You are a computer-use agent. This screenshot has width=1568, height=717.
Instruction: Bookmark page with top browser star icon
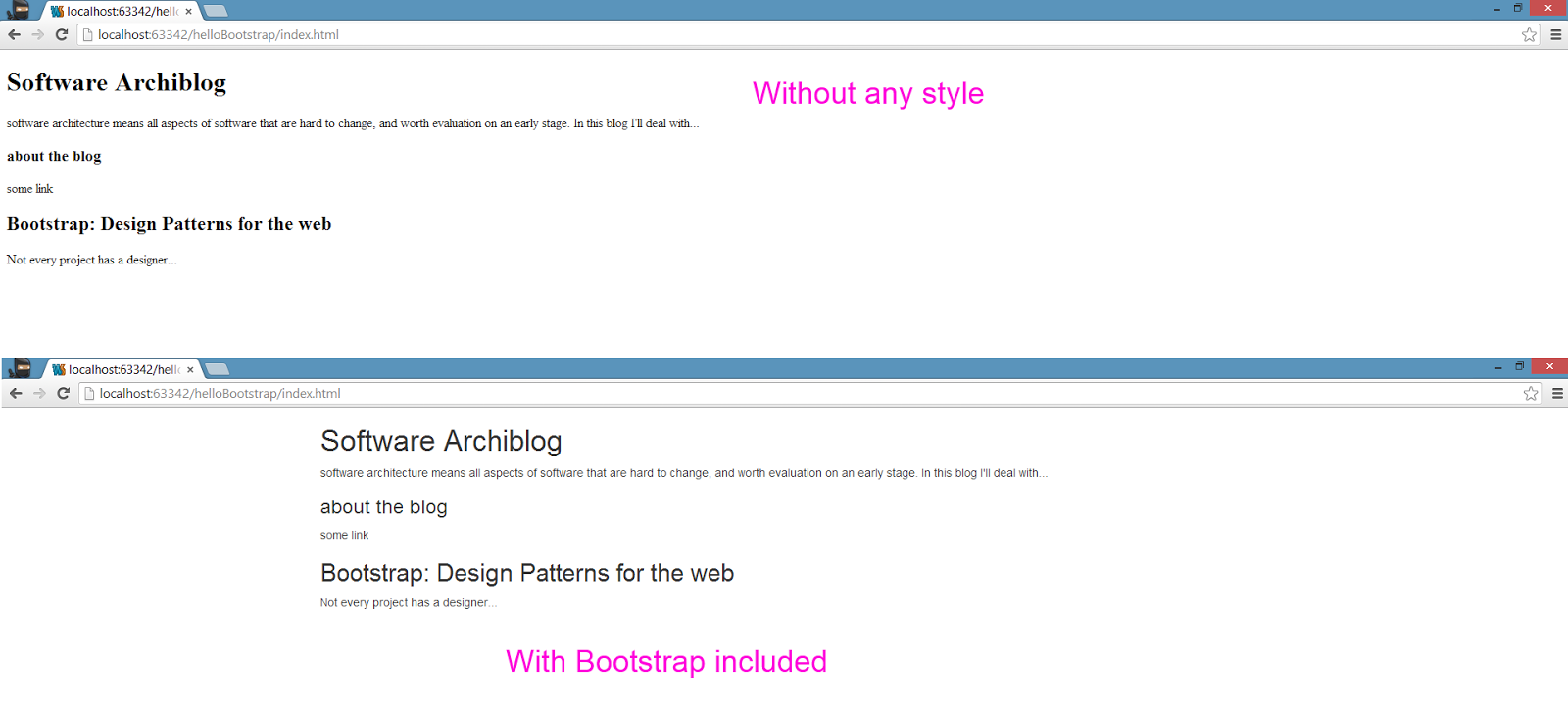[1529, 34]
